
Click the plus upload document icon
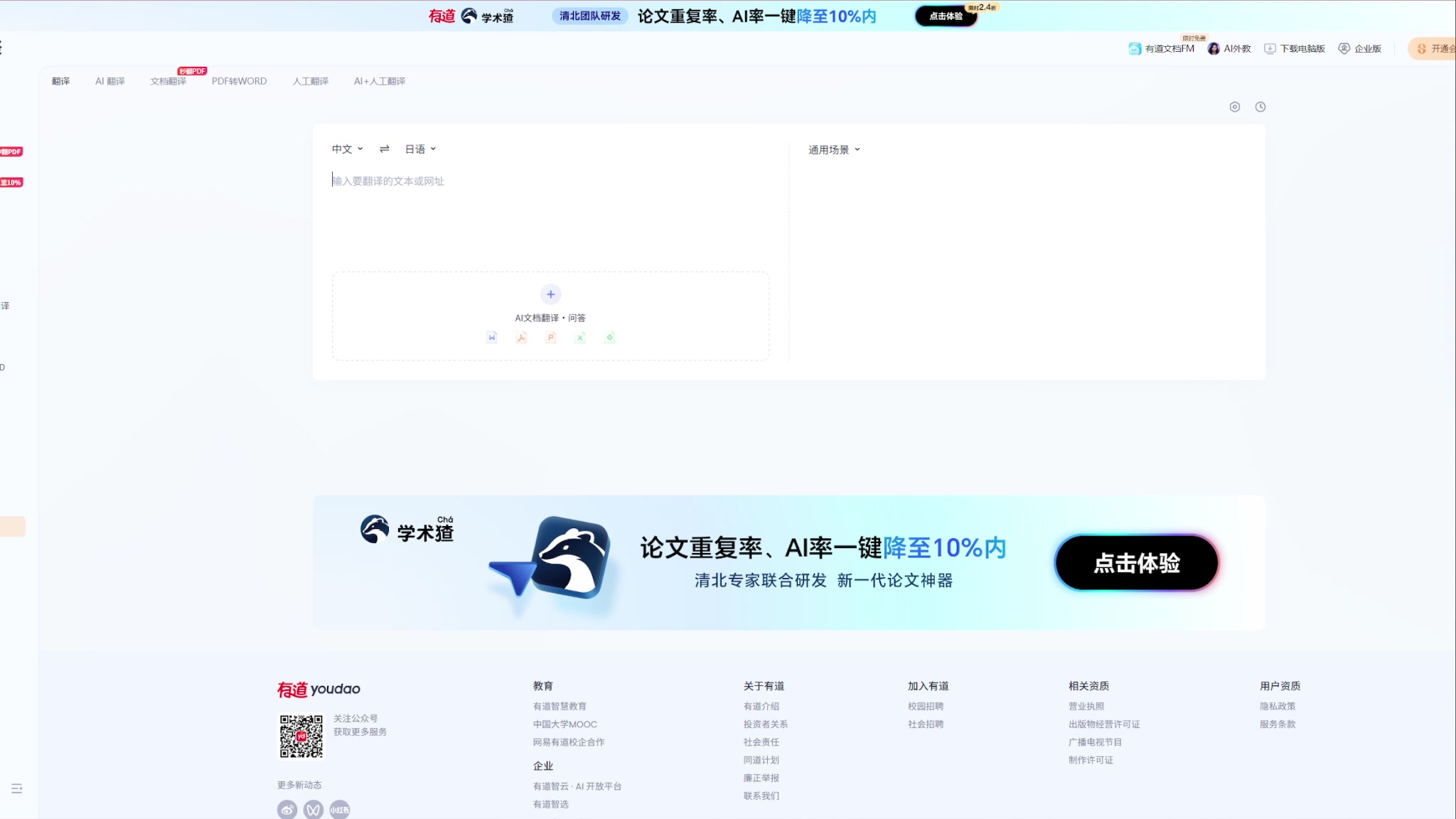coord(550,294)
